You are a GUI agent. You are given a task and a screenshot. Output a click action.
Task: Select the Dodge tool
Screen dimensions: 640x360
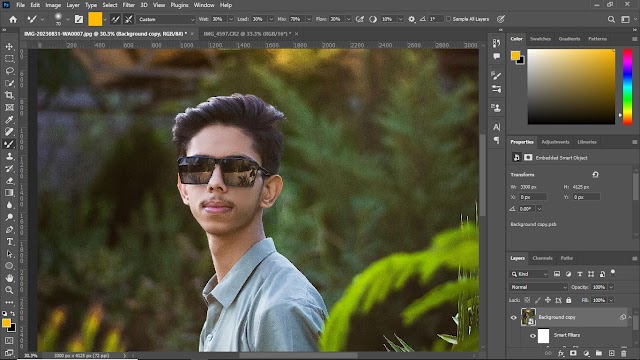click(x=9, y=217)
